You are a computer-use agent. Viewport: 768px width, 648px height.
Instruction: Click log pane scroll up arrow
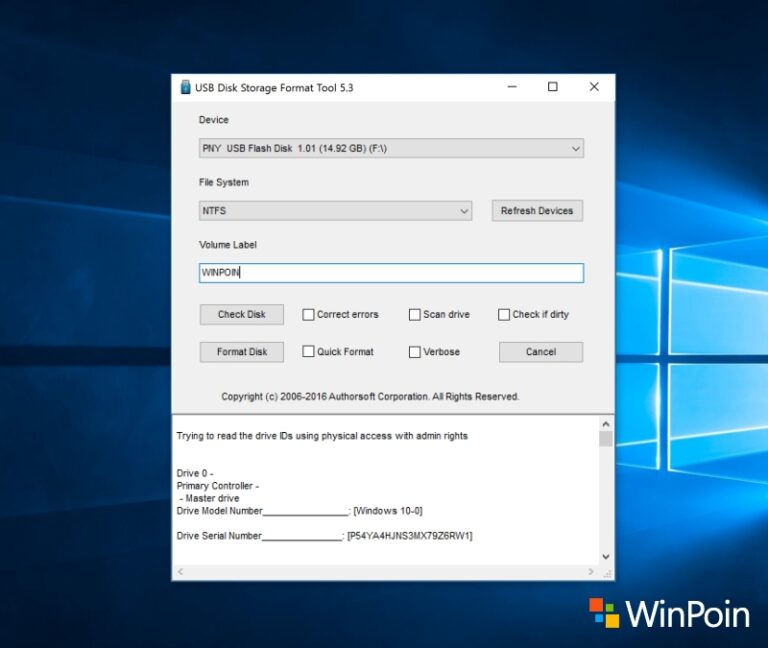606,424
